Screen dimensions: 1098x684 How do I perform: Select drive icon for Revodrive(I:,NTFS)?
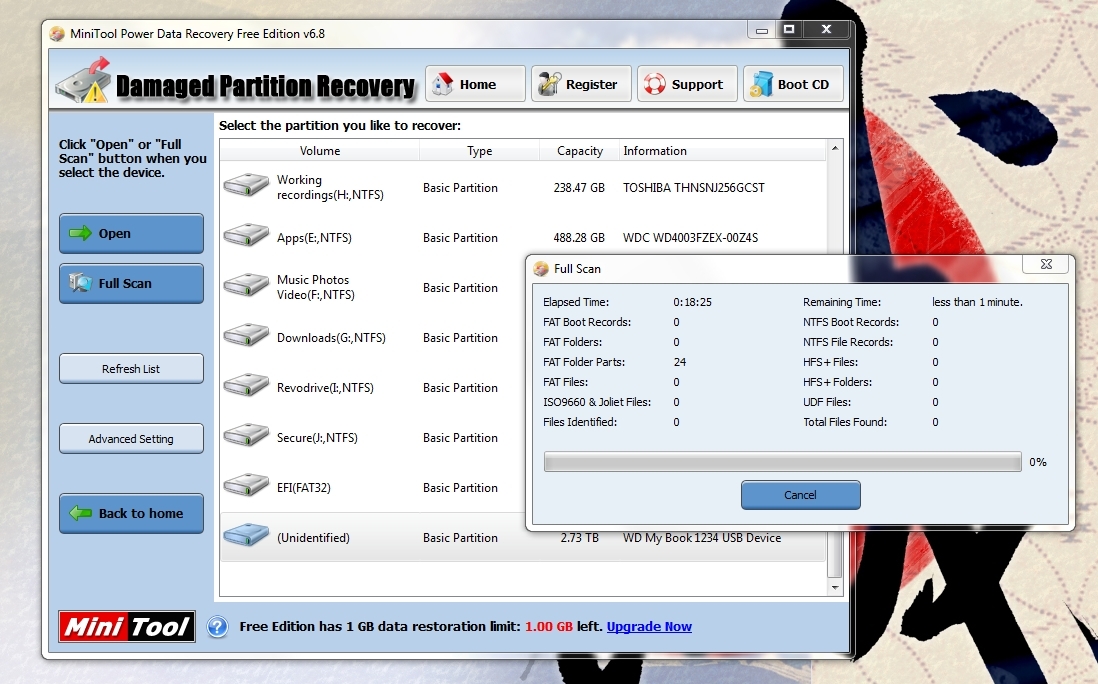click(x=246, y=385)
